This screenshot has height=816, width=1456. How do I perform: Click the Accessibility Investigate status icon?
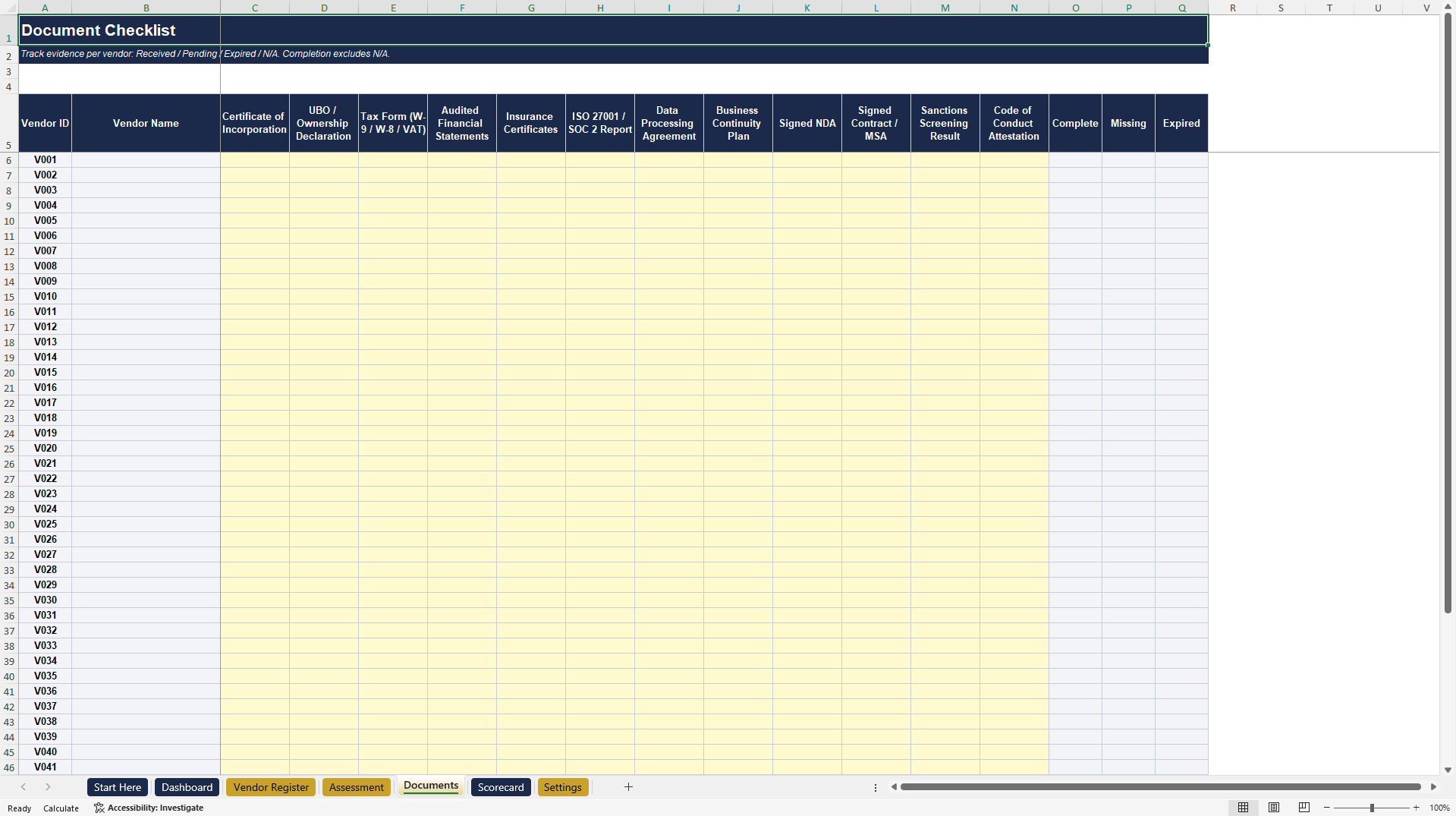(x=99, y=808)
